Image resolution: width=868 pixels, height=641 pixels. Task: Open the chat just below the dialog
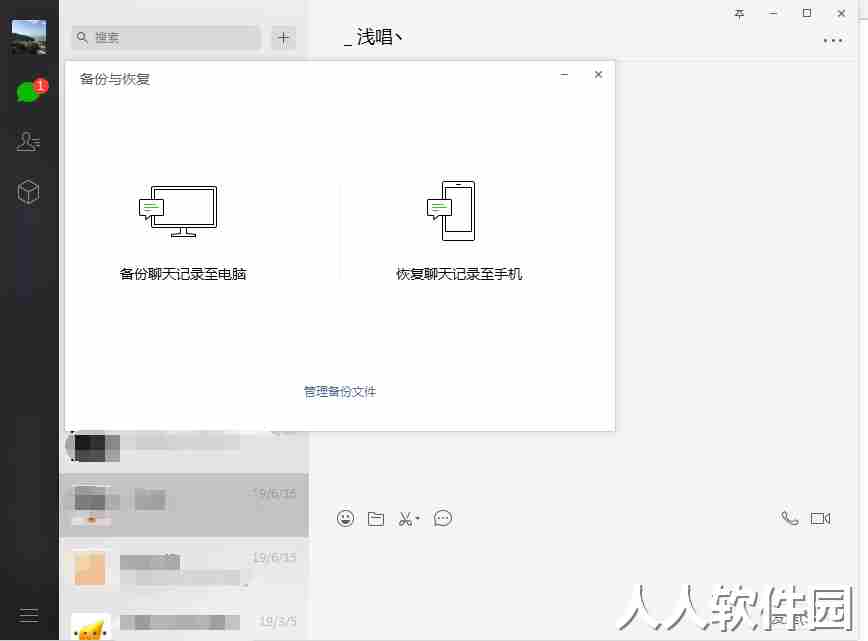184,452
